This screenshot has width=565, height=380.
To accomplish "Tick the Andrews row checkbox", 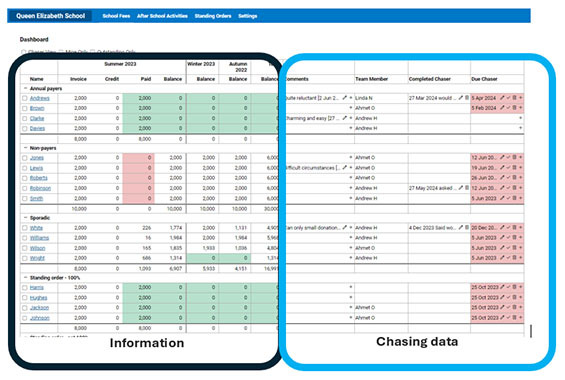I will [25, 98].
